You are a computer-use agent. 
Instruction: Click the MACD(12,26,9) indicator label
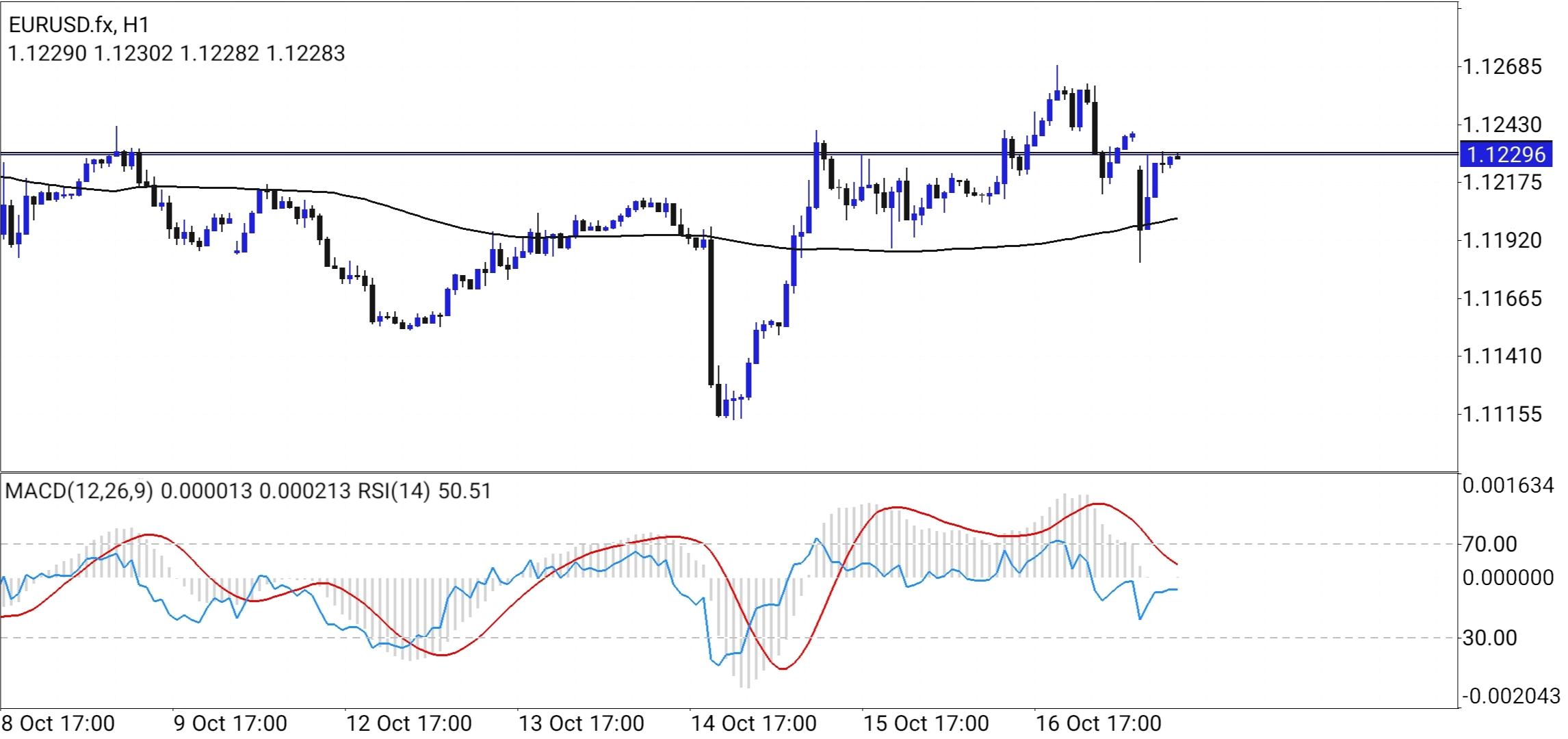point(80,491)
